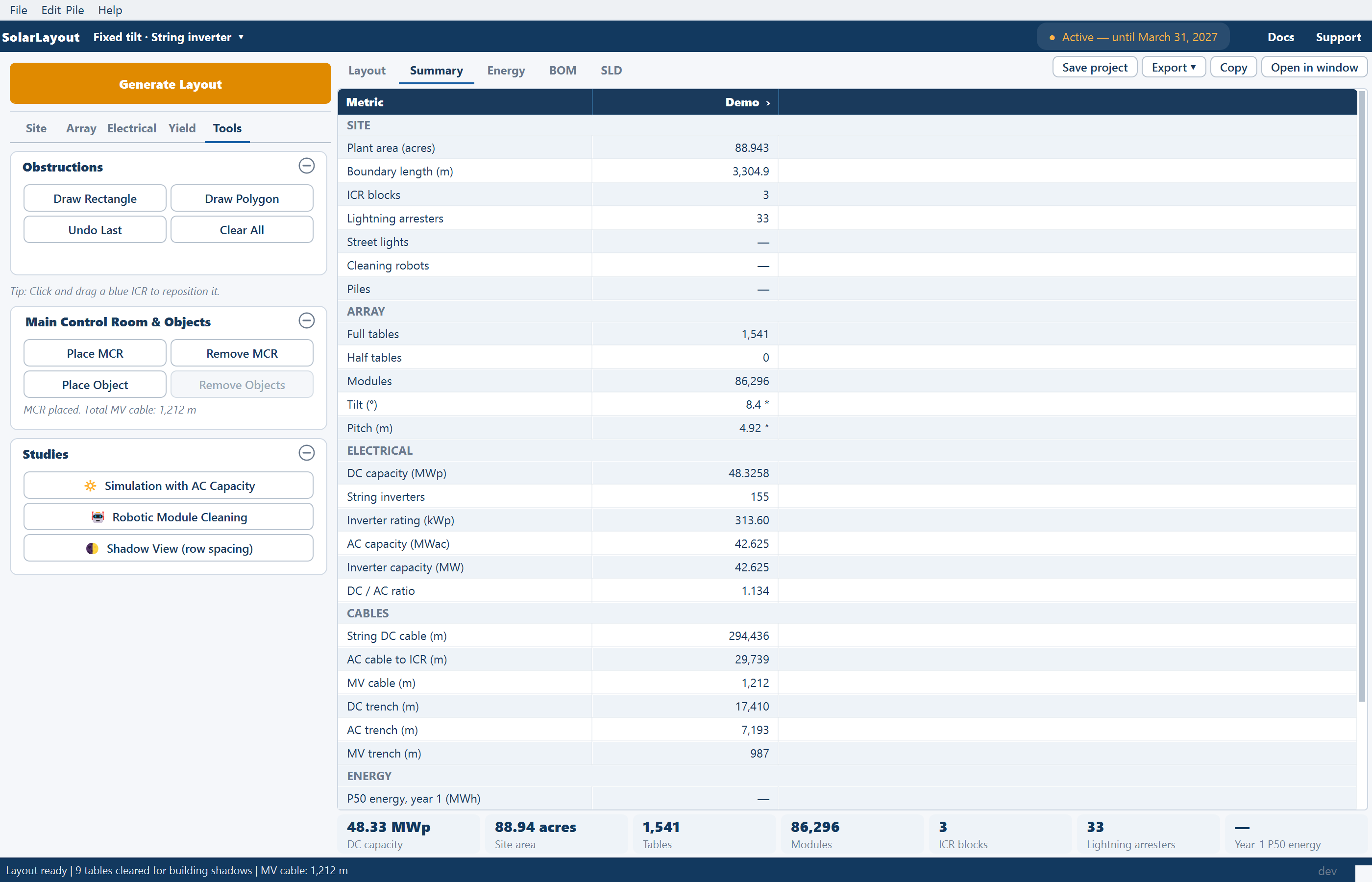
Task: Click the Full tables value 1,541
Action: (755, 334)
